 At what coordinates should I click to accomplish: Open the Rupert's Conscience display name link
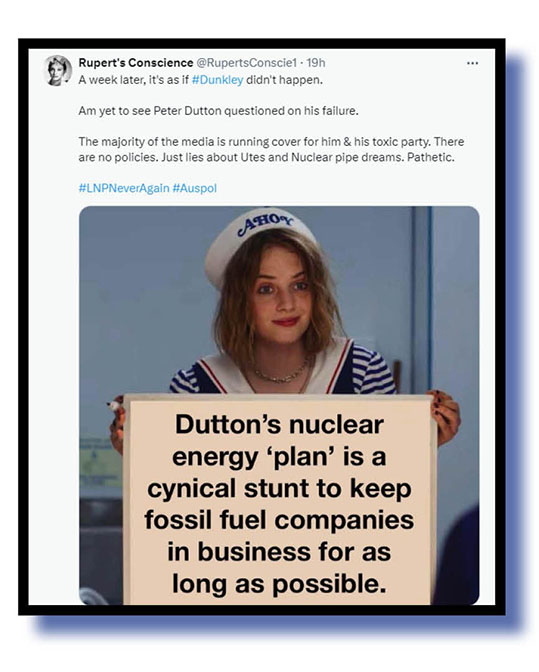pyautogui.click(x=136, y=63)
